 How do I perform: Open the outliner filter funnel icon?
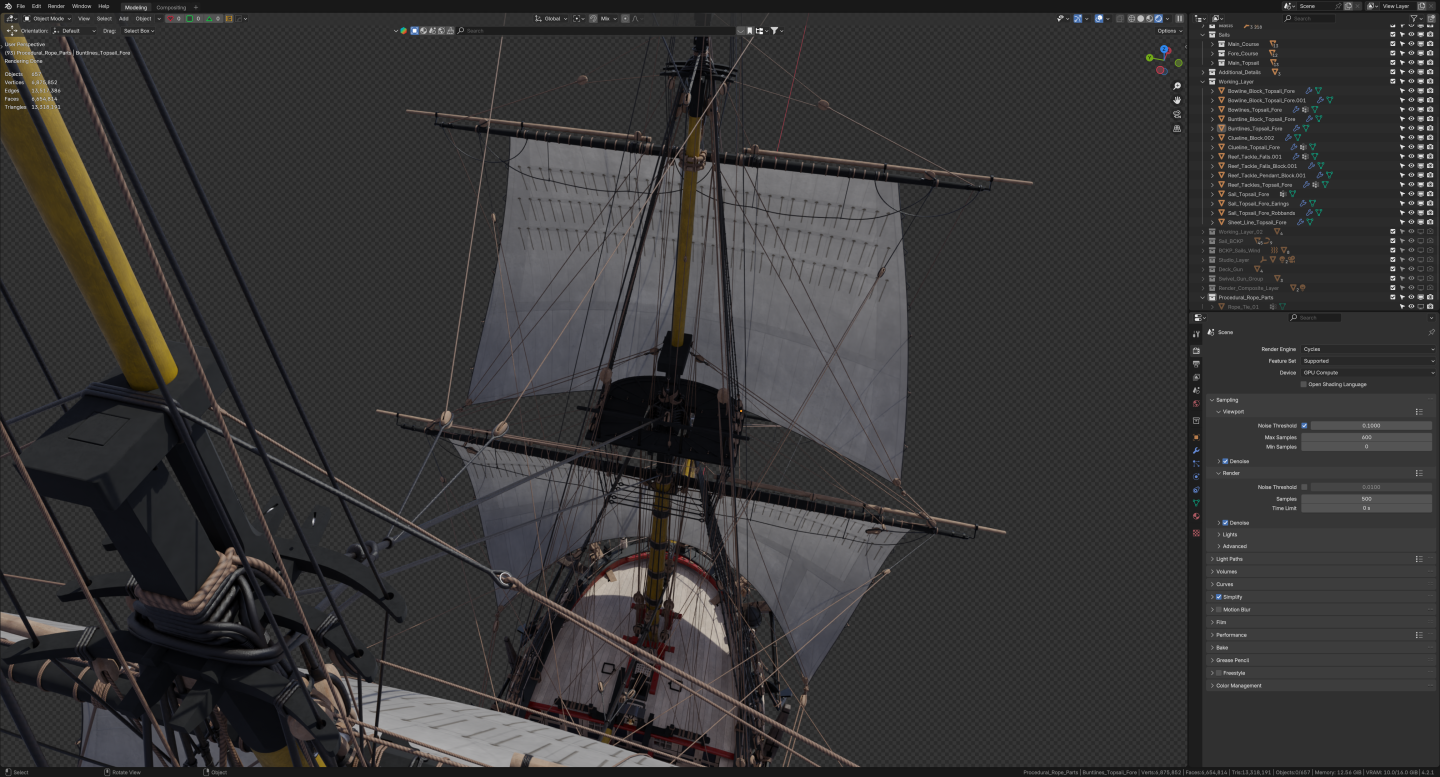tap(1414, 18)
